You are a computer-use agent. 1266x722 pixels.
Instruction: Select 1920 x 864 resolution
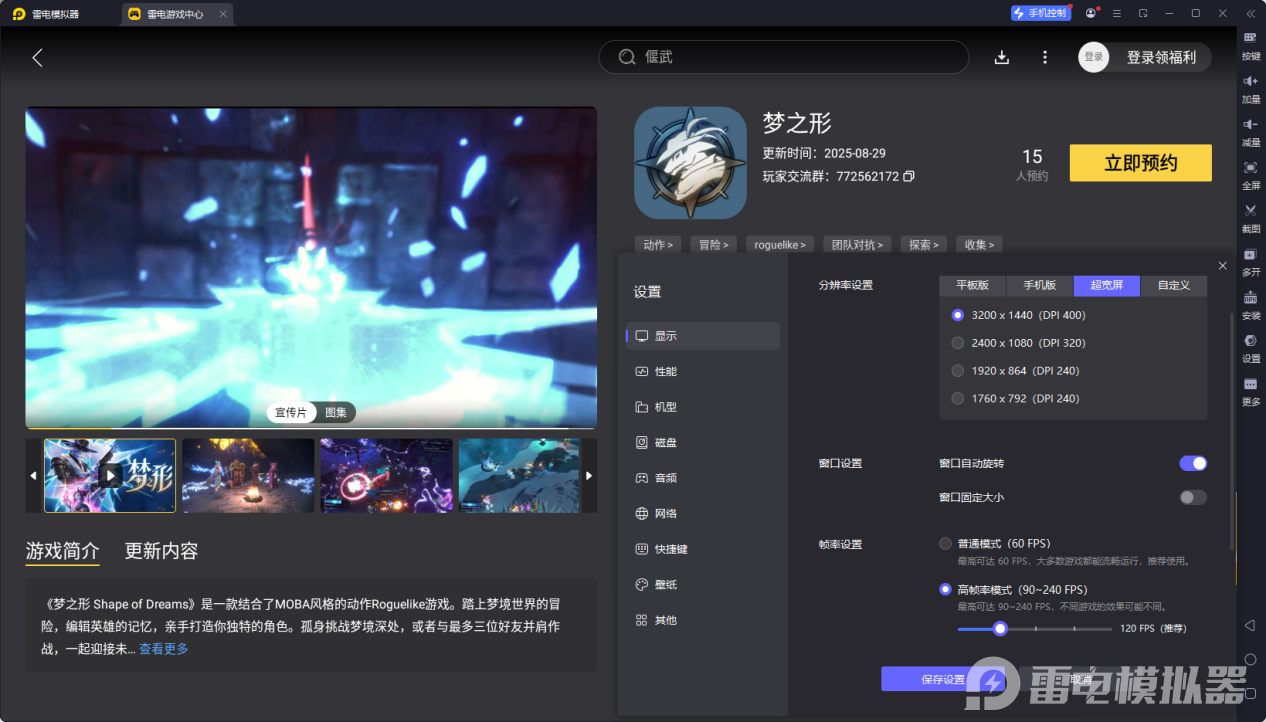[x=958, y=371]
